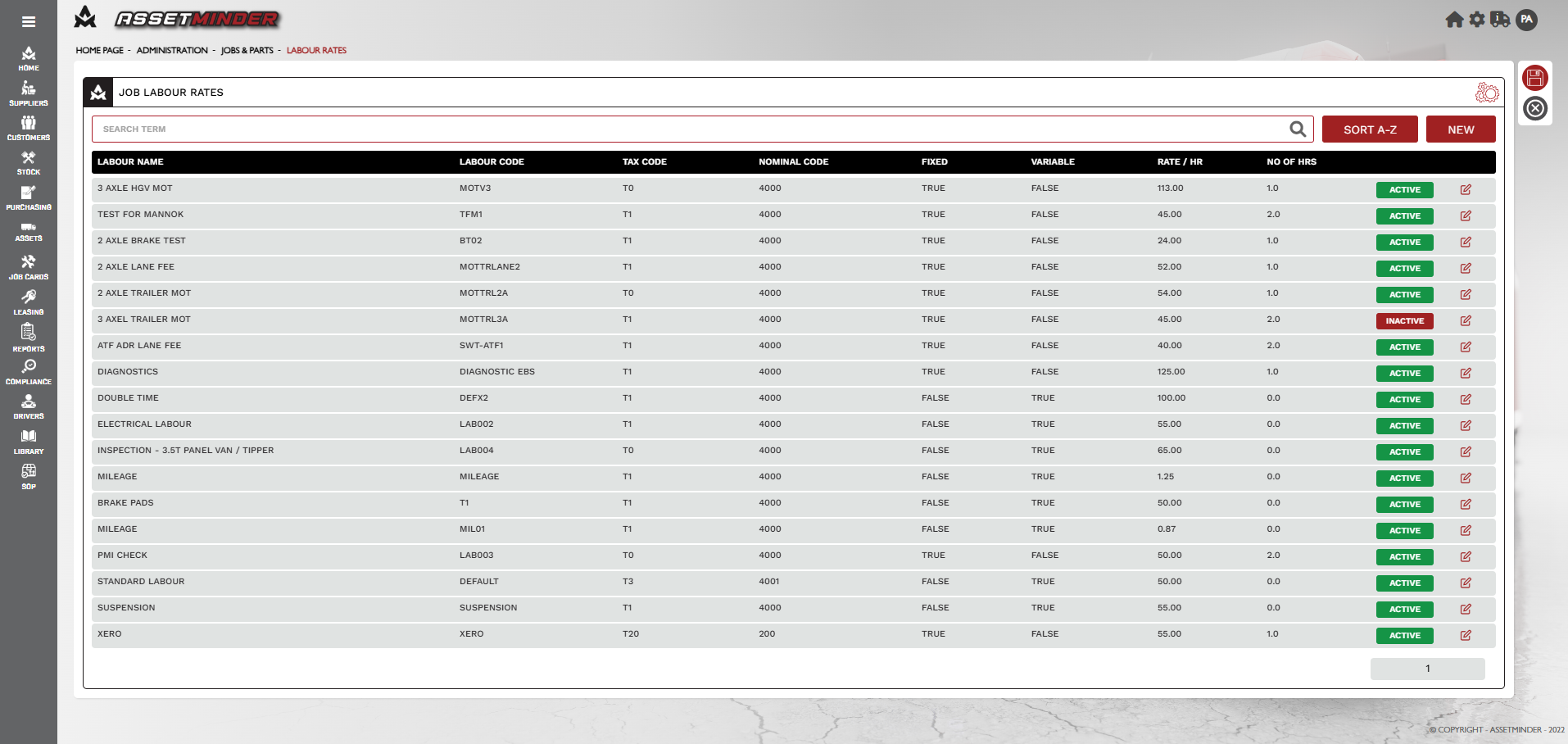Open settings gear in top bar
This screenshot has height=744, width=1568.
pyautogui.click(x=1477, y=20)
